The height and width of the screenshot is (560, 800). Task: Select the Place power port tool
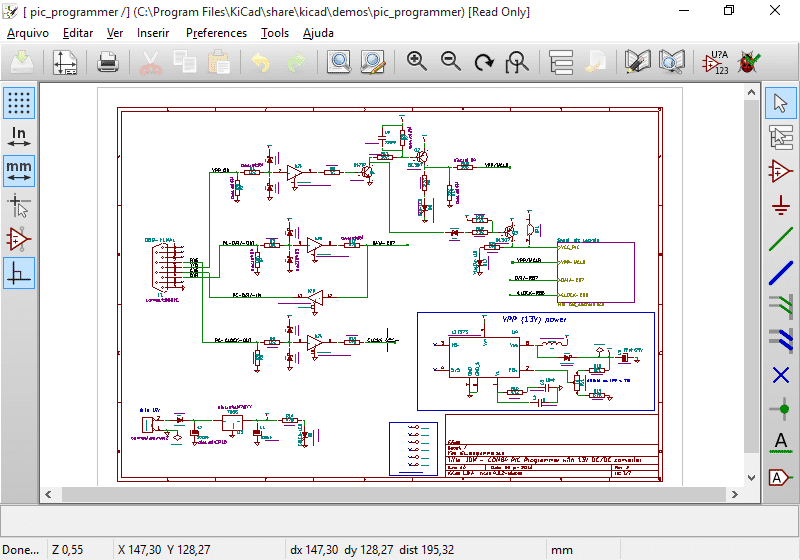click(x=781, y=205)
